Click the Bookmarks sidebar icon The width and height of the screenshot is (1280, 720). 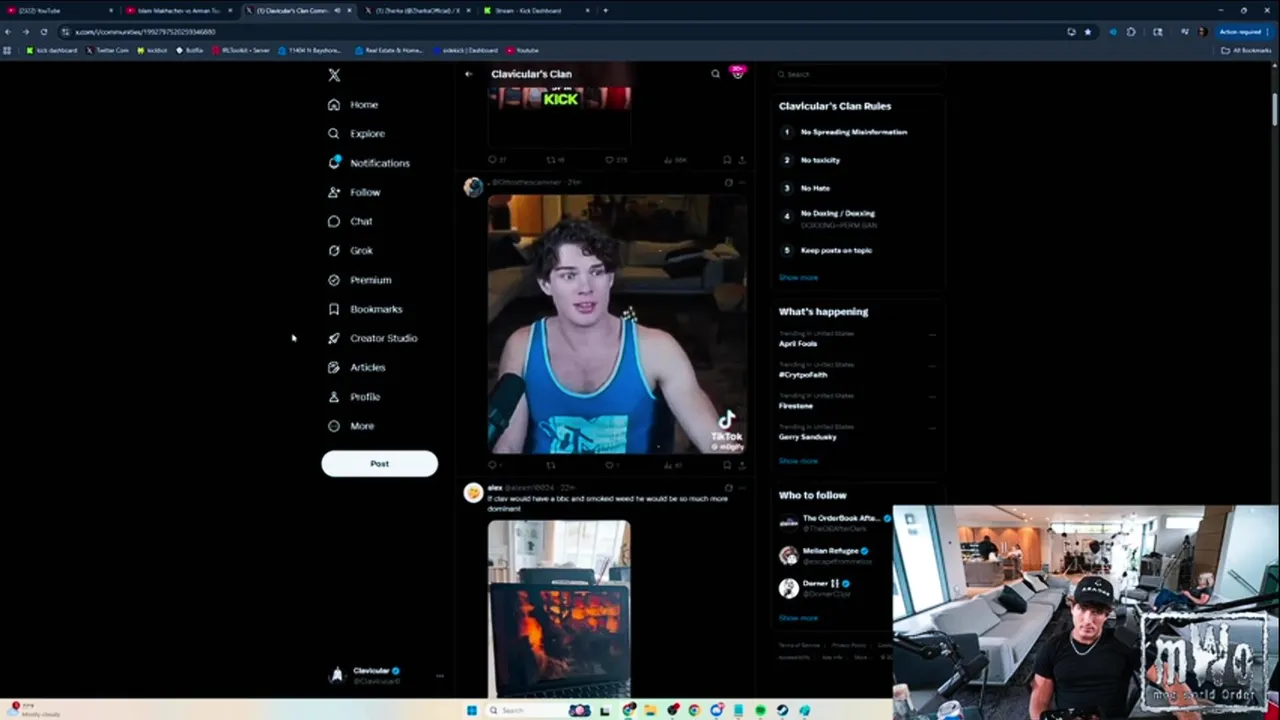point(334,309)
